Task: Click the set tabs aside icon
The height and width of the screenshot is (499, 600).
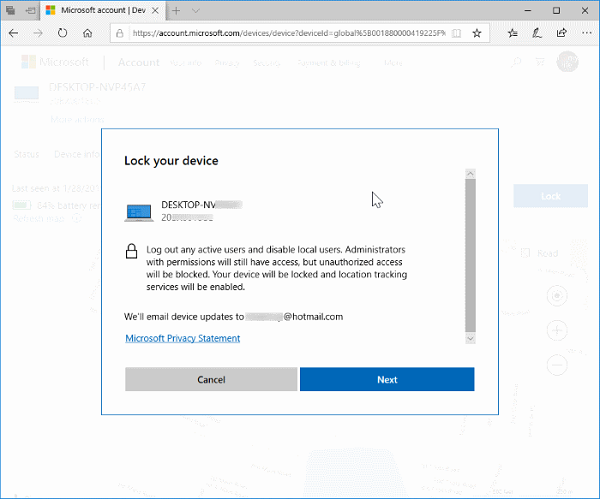Action: (x=28, y=10)
